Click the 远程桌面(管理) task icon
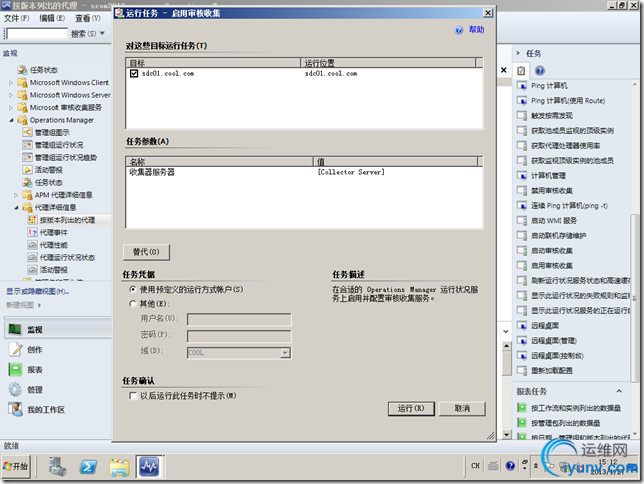Viewport: 644px width, 484px height. pyautogui.click(x=522, y=341)
